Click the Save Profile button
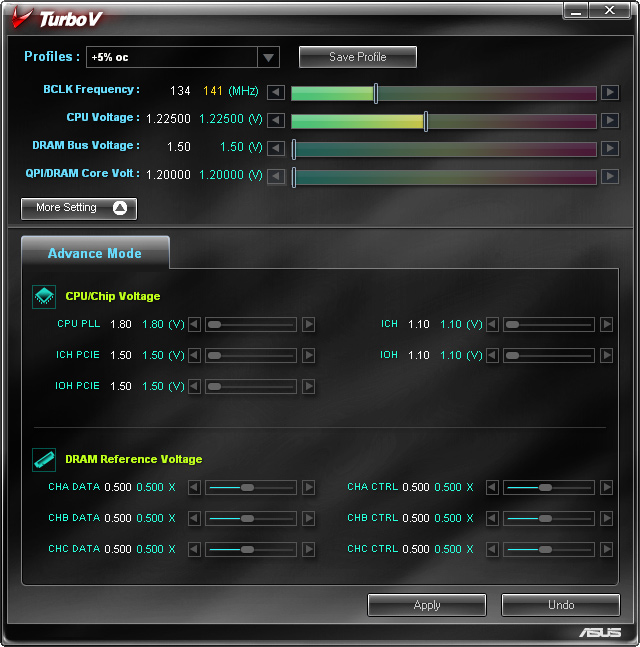640x647 pixels. coord(358,57)
